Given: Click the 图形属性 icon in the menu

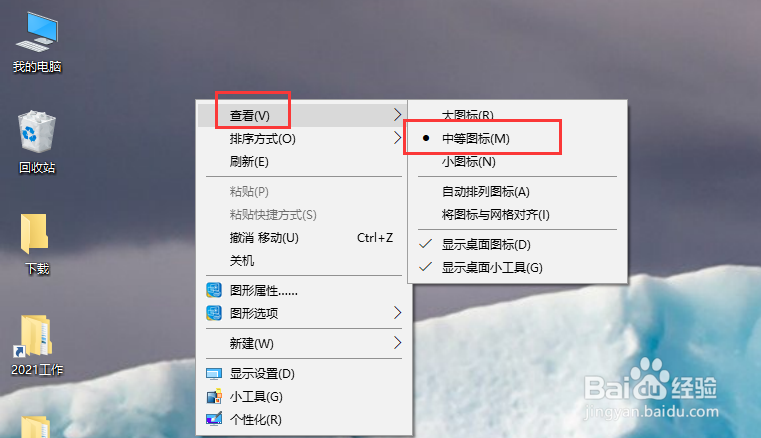Looking at the screenshot, I should point(214,290).
